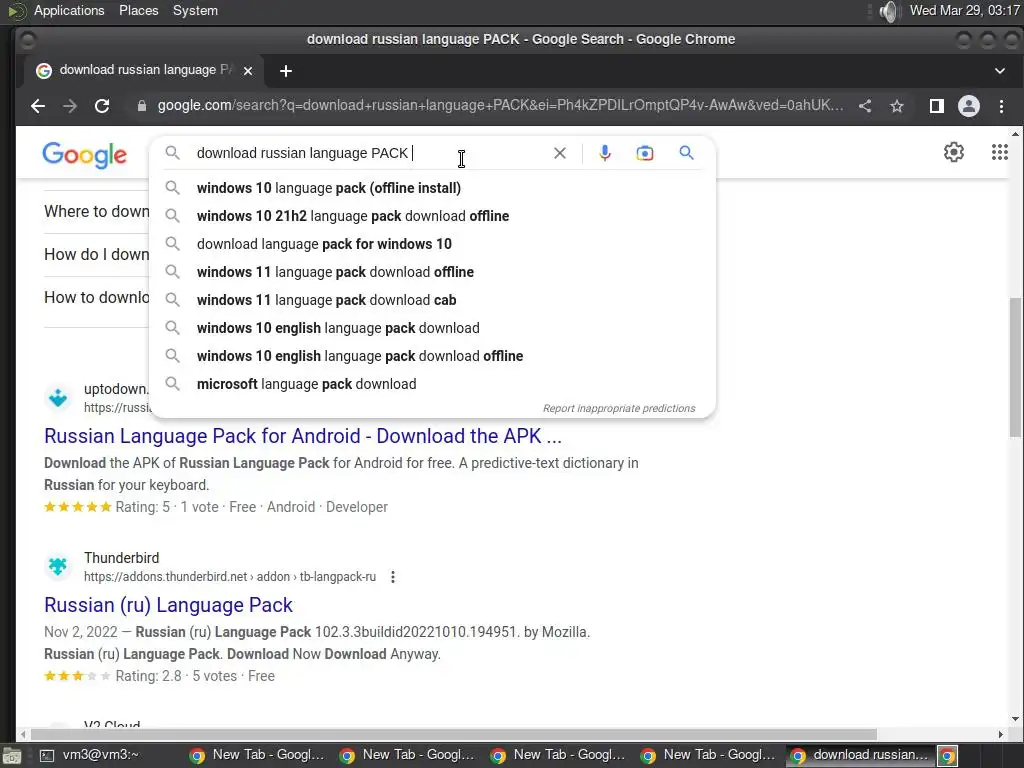
Task: Open the tab search dropdown arrow
Action: 1000,71
